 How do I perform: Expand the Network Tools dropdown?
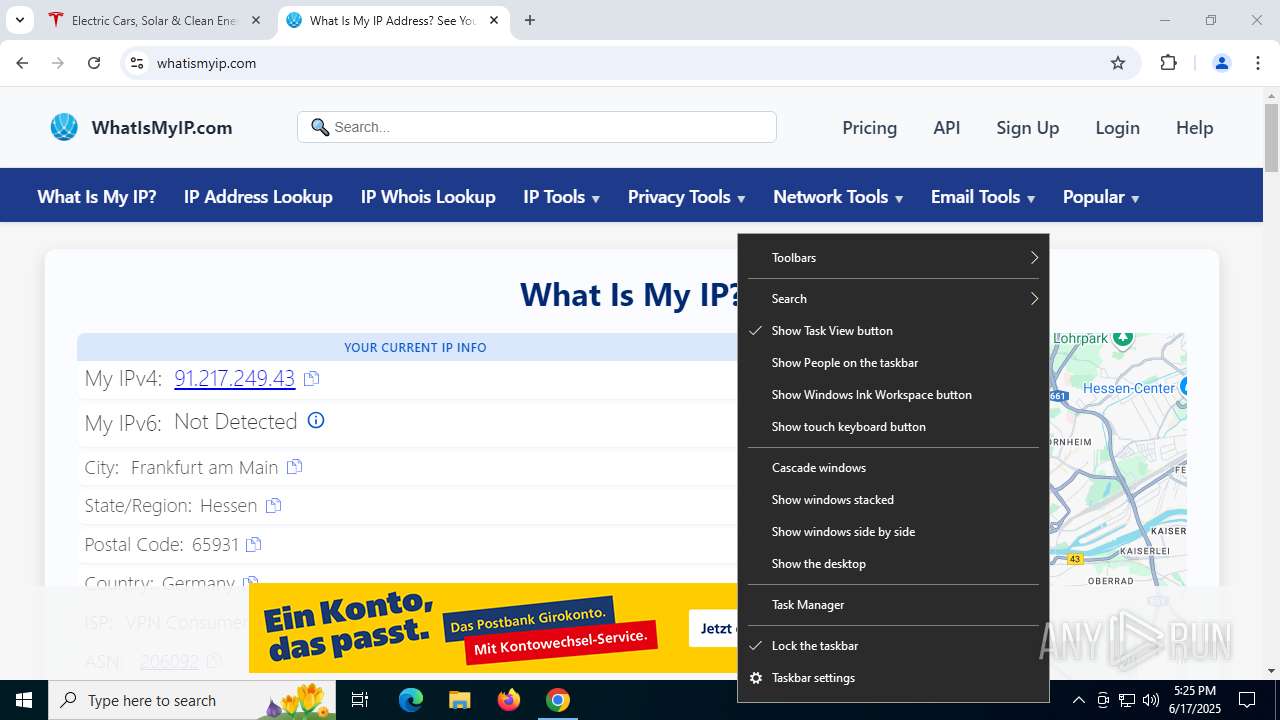click(838, 197)
